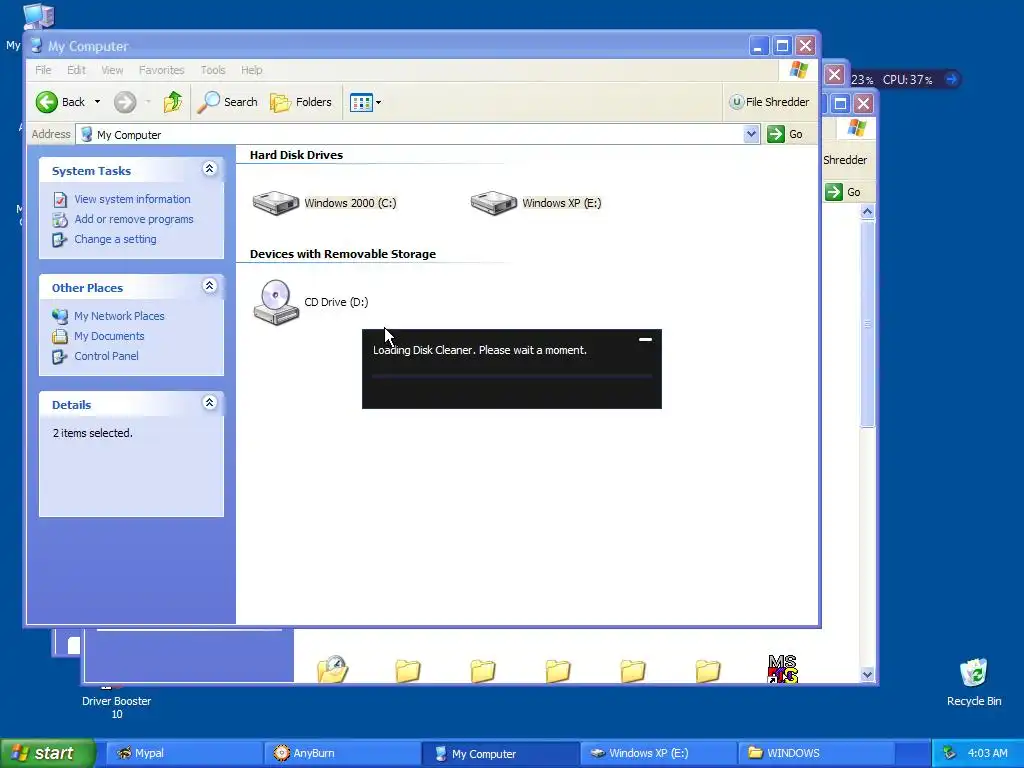
Task: Open the Tools menu
Action: [x=213, y=70]
